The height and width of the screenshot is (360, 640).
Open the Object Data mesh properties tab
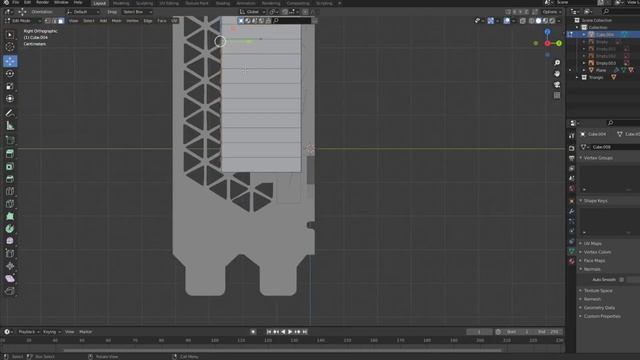click(571, 251)
